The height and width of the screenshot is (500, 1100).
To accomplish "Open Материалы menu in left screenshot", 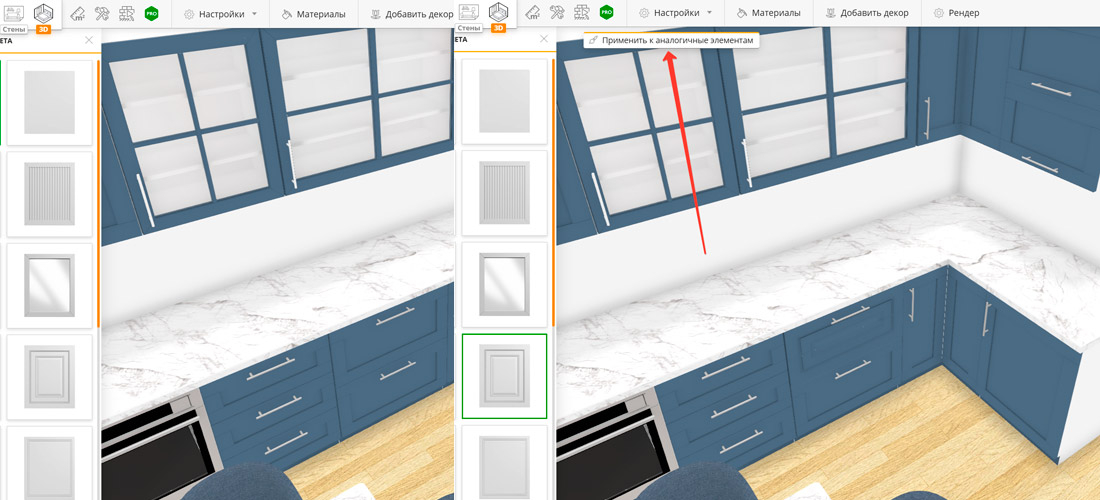I will pyautogui.click(x=313, y=13).
